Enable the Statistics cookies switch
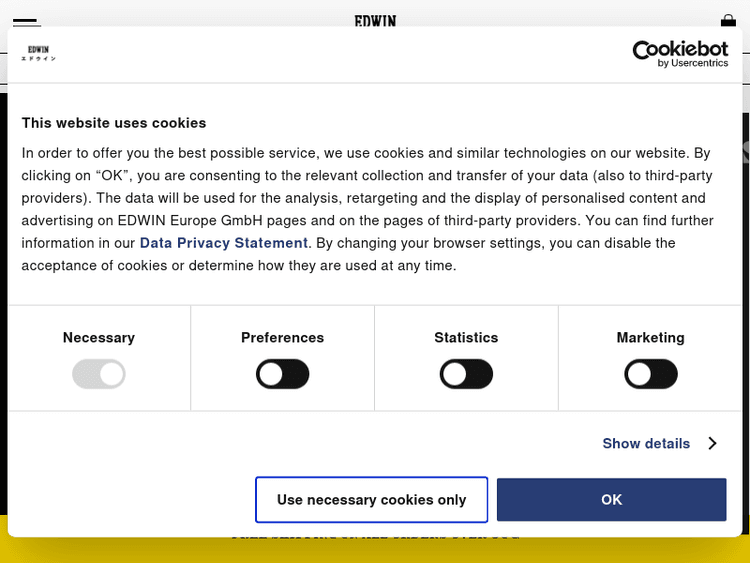The width and height of the screenshot is (750, 563). point(466,375)
